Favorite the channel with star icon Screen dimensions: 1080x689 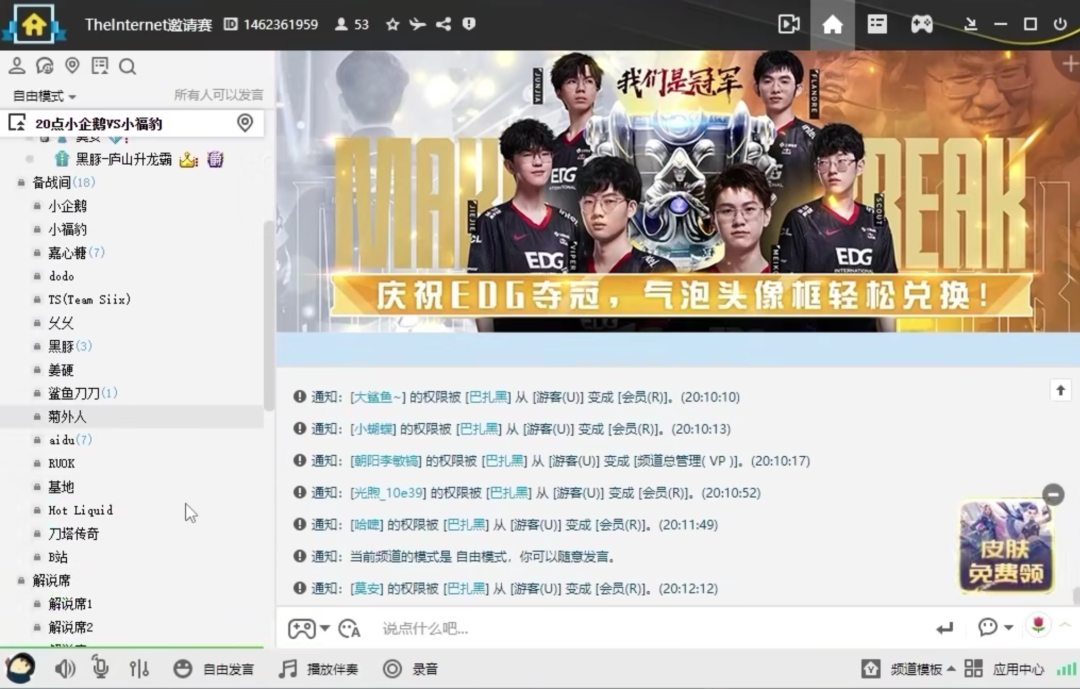pyautogui.click(x=393, y=25)
